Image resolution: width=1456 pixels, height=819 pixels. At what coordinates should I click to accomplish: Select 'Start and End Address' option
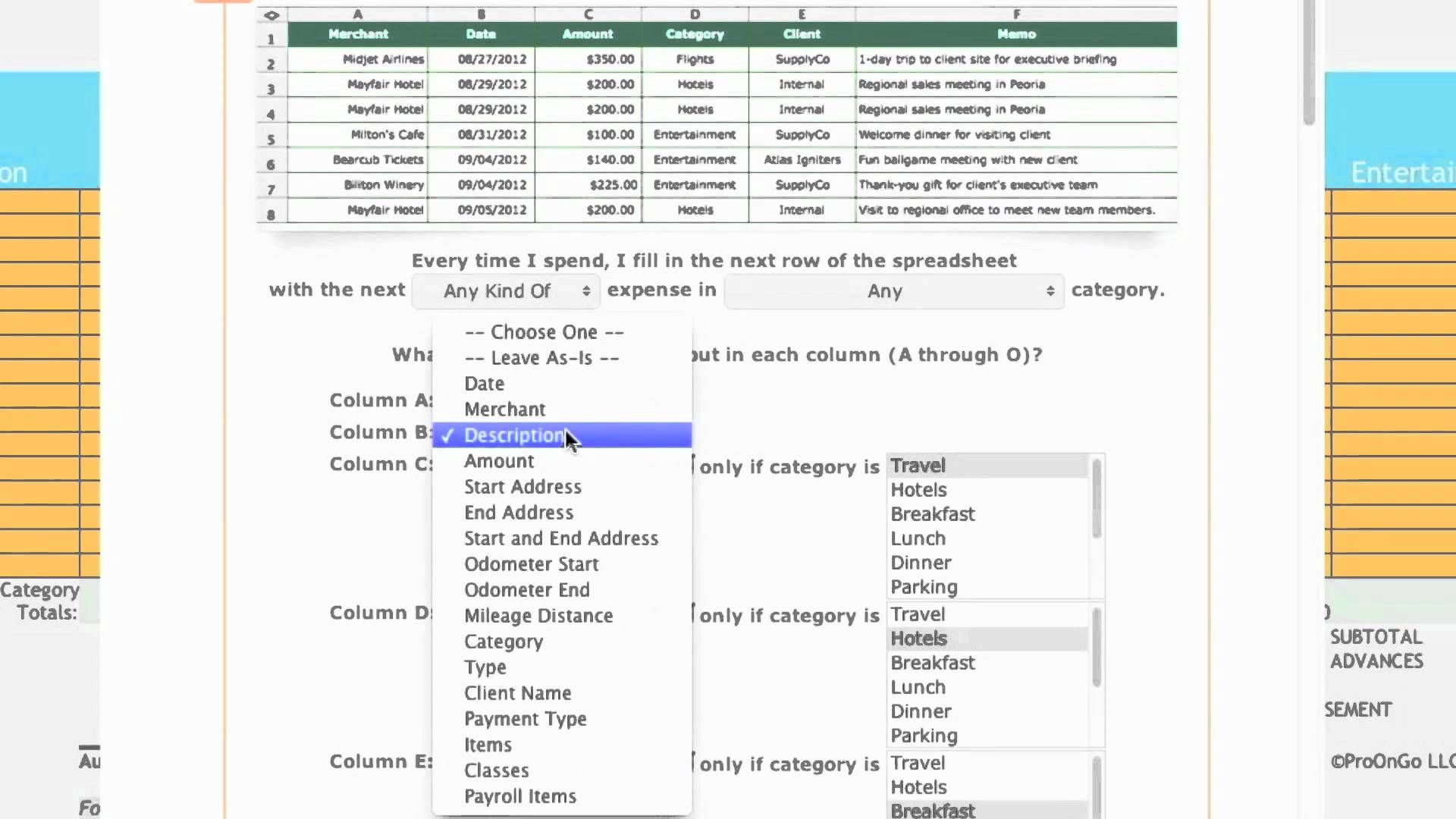(x=561, y=538)
